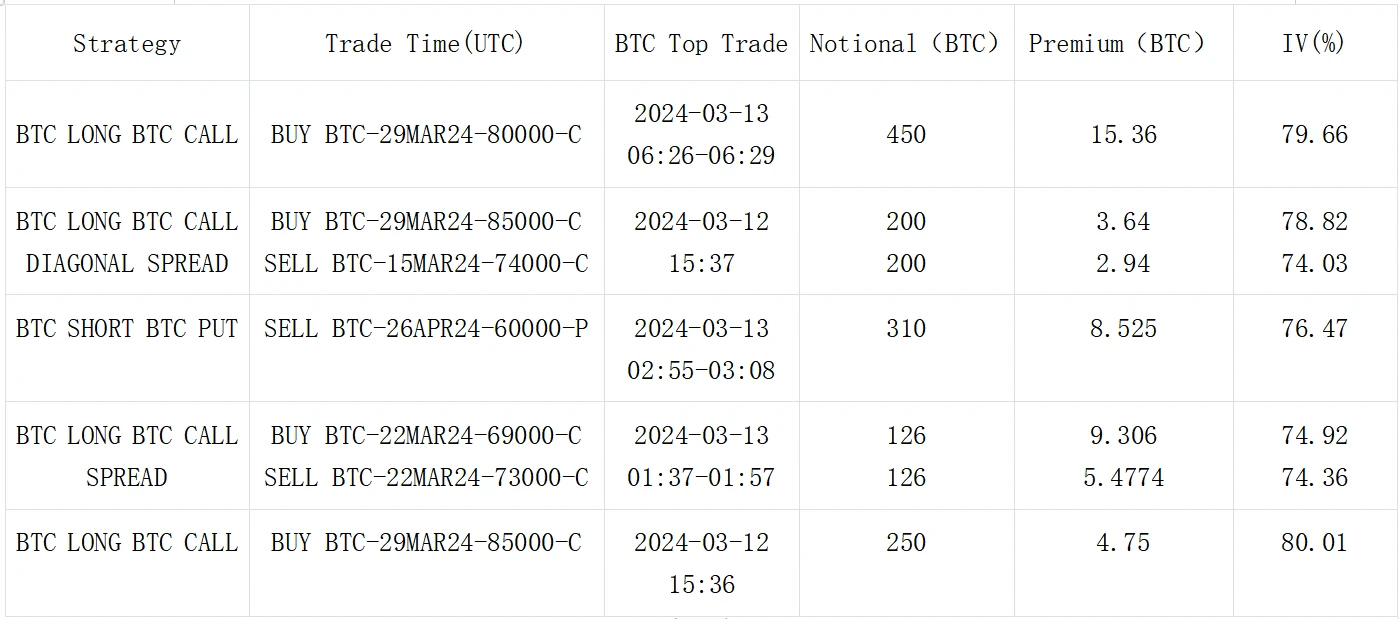
Task: Click the 15.36 premium value
Action: click(1123, 135)
